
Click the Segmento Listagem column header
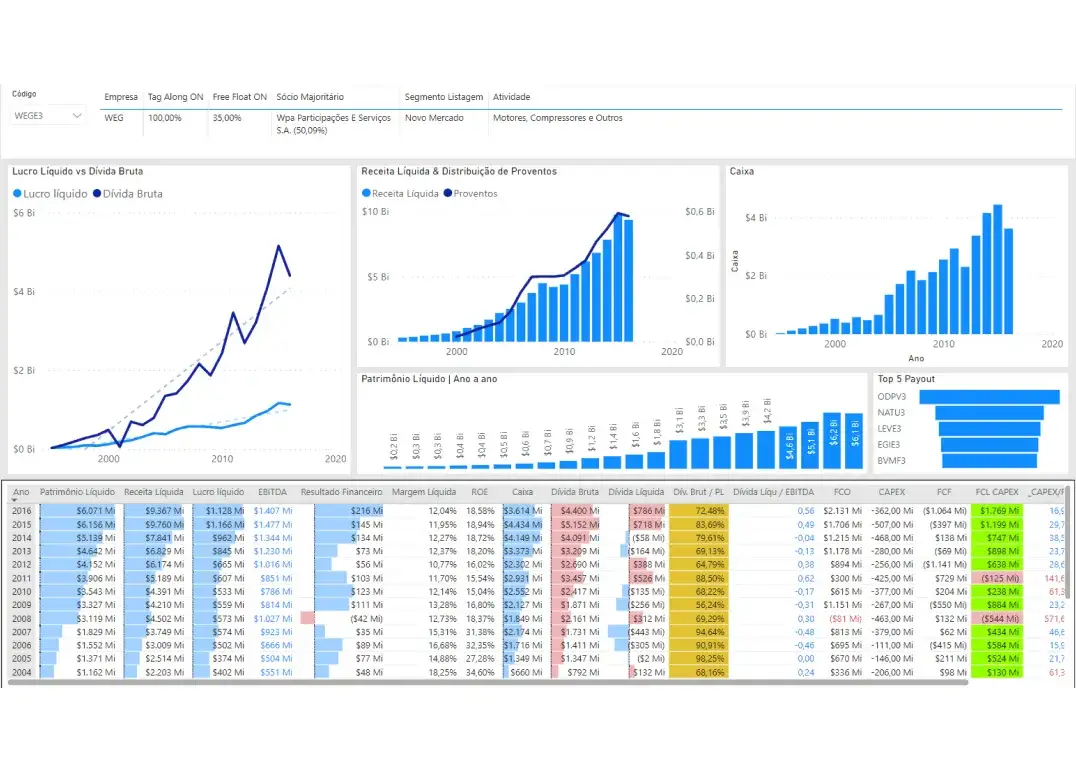pos(443,97)
